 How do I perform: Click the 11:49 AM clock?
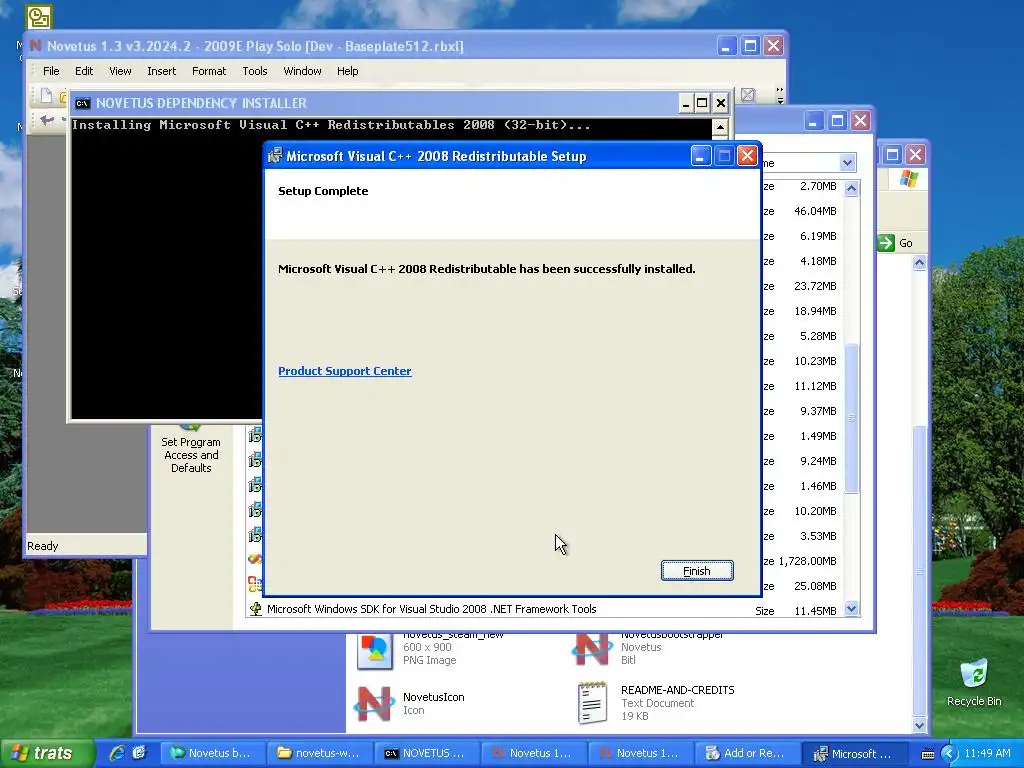click(x=987, y=754)
